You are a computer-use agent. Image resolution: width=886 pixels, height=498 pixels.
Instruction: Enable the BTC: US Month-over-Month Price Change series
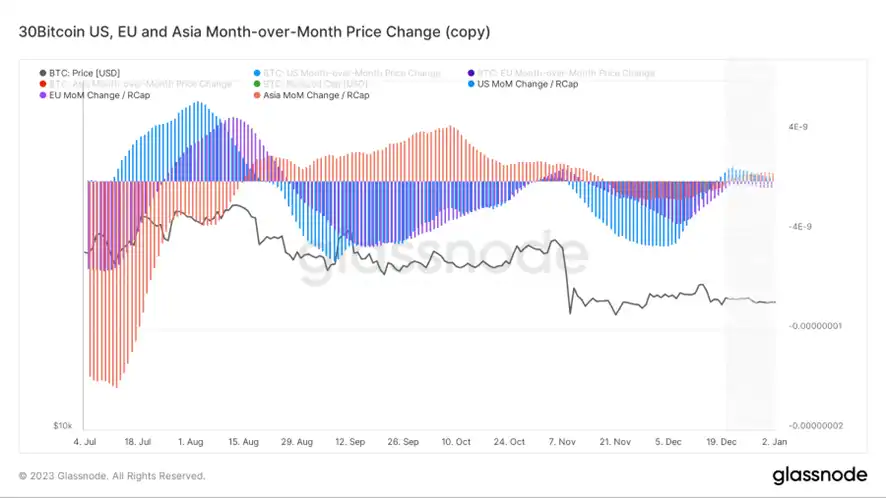pos(347,73)
